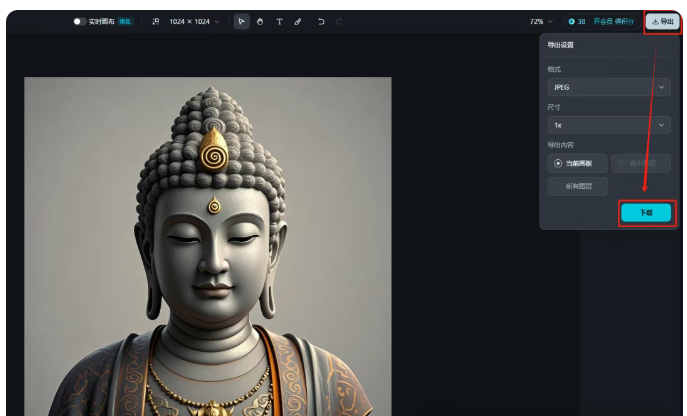Open the JPEG format dropdown

point(609,87)
